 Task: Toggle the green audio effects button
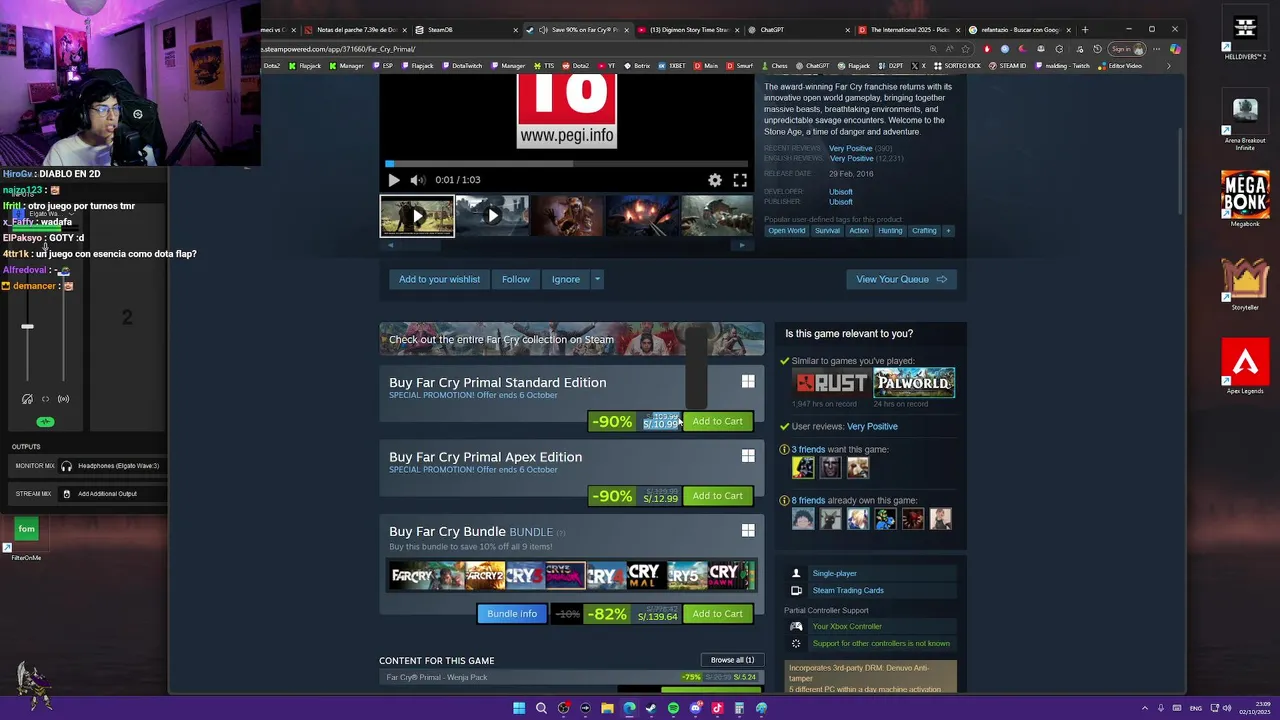(45, 422)
